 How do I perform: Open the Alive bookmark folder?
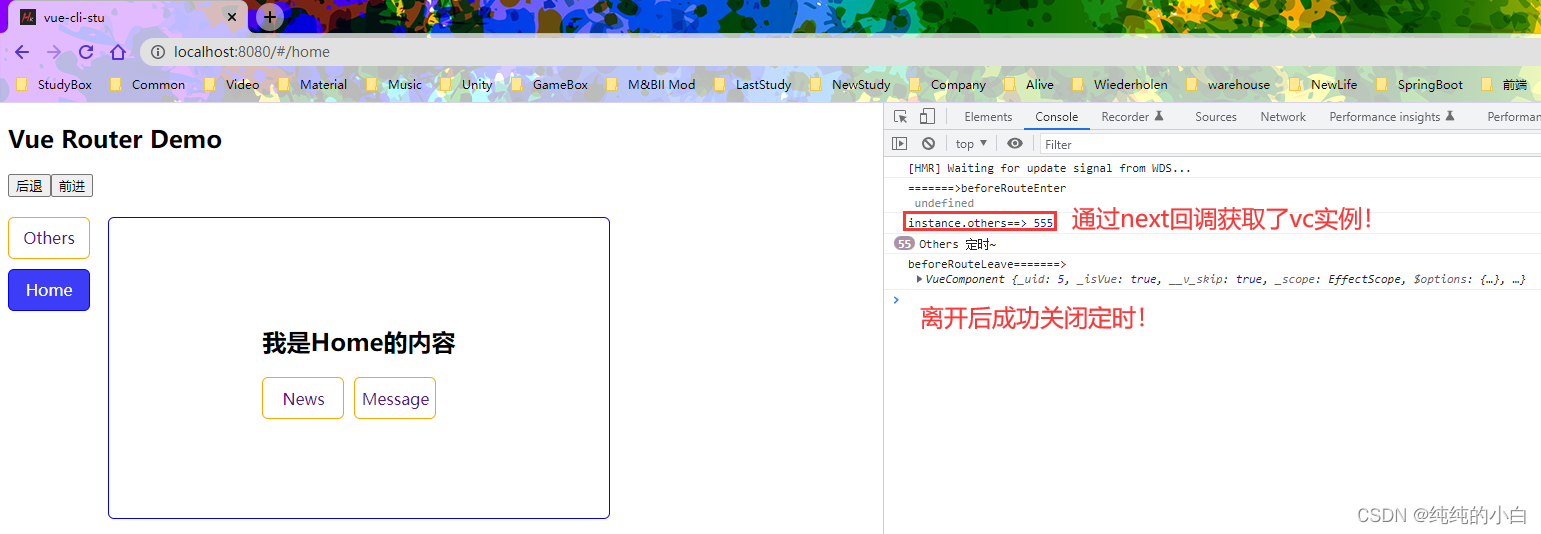pyautogui.click(x=1028, y=85)
